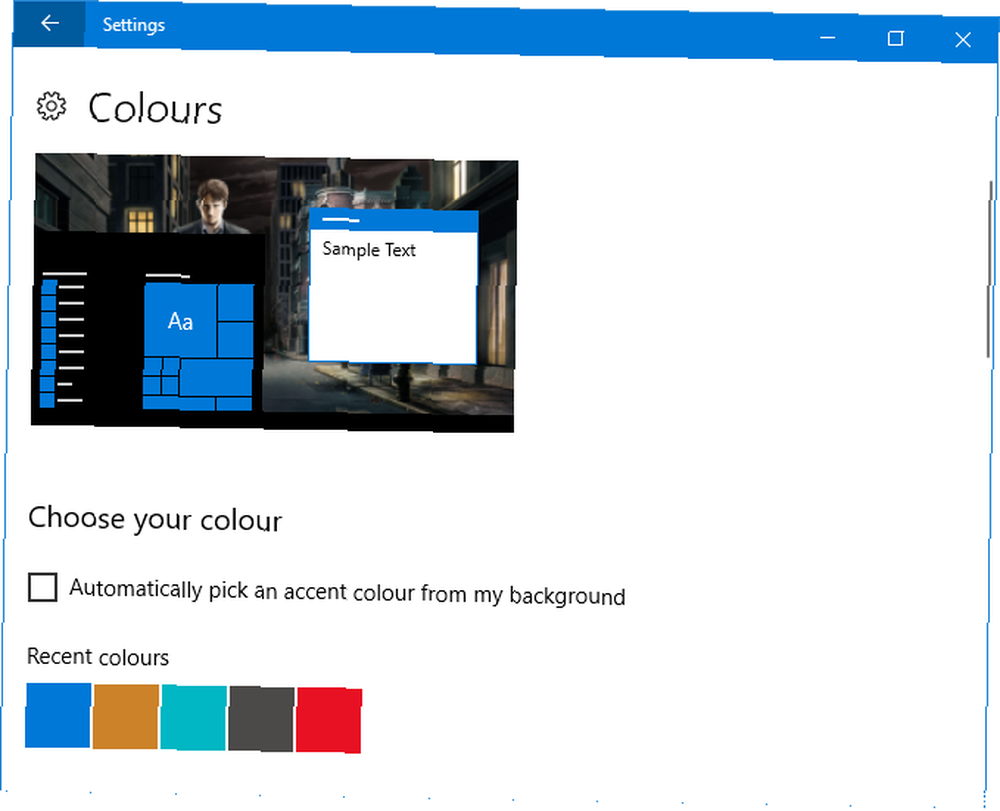This screenshot has width=1000, height=811.
Task: Pick the teal recent colour swatch
Action: pyautogui.click(x=193, y=718)
